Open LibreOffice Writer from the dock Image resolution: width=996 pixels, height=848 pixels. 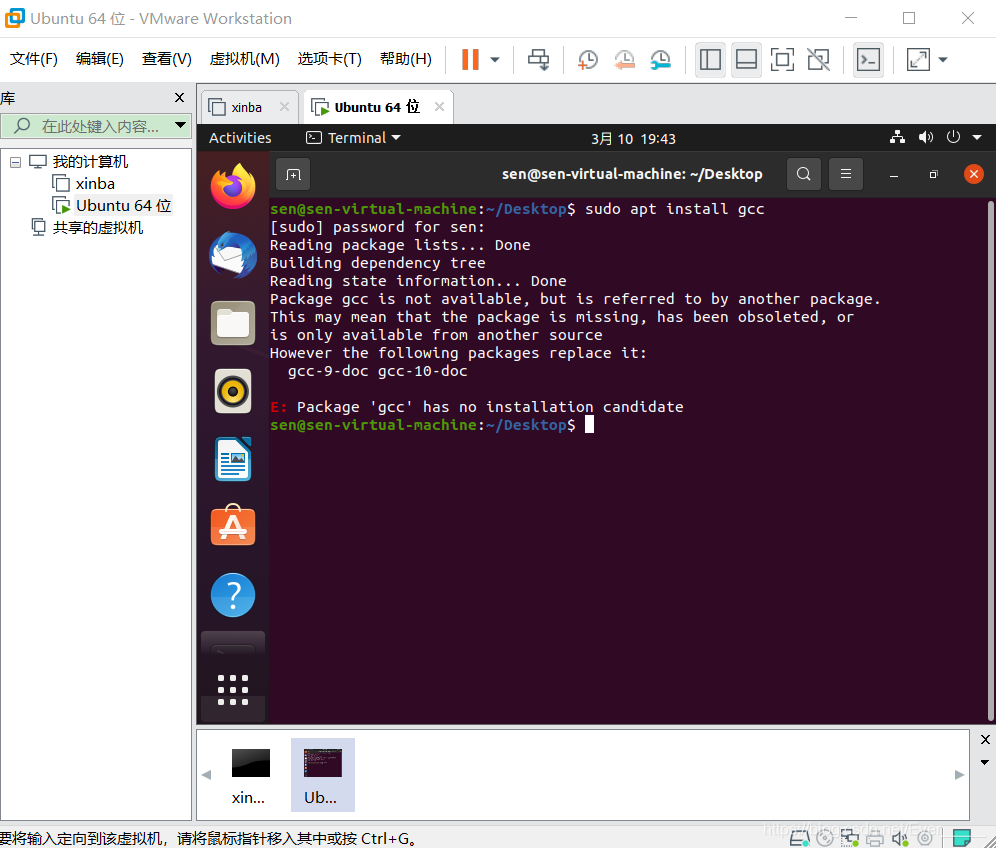pyautogui.click(x=233, y=459)
